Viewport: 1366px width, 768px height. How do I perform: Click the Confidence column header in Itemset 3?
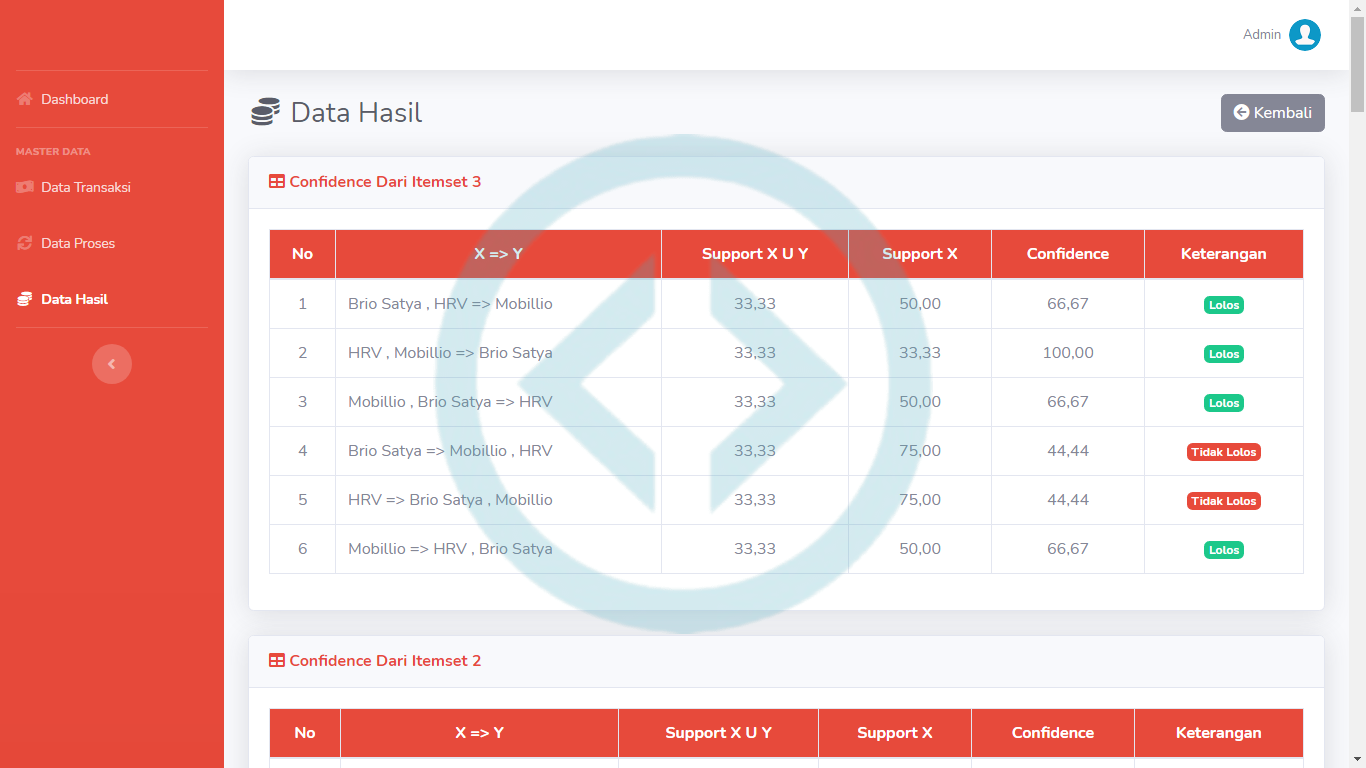click(1067, 254)
